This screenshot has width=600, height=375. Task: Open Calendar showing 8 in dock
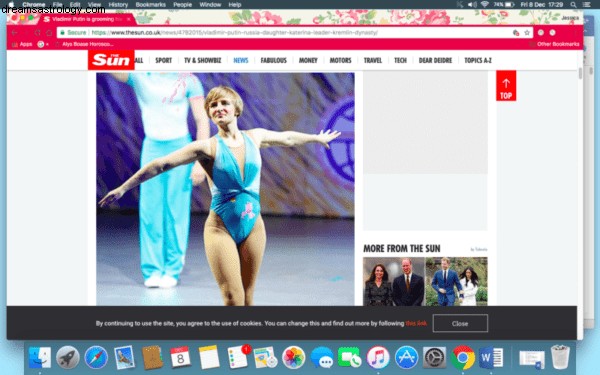[x=180, y=357]
